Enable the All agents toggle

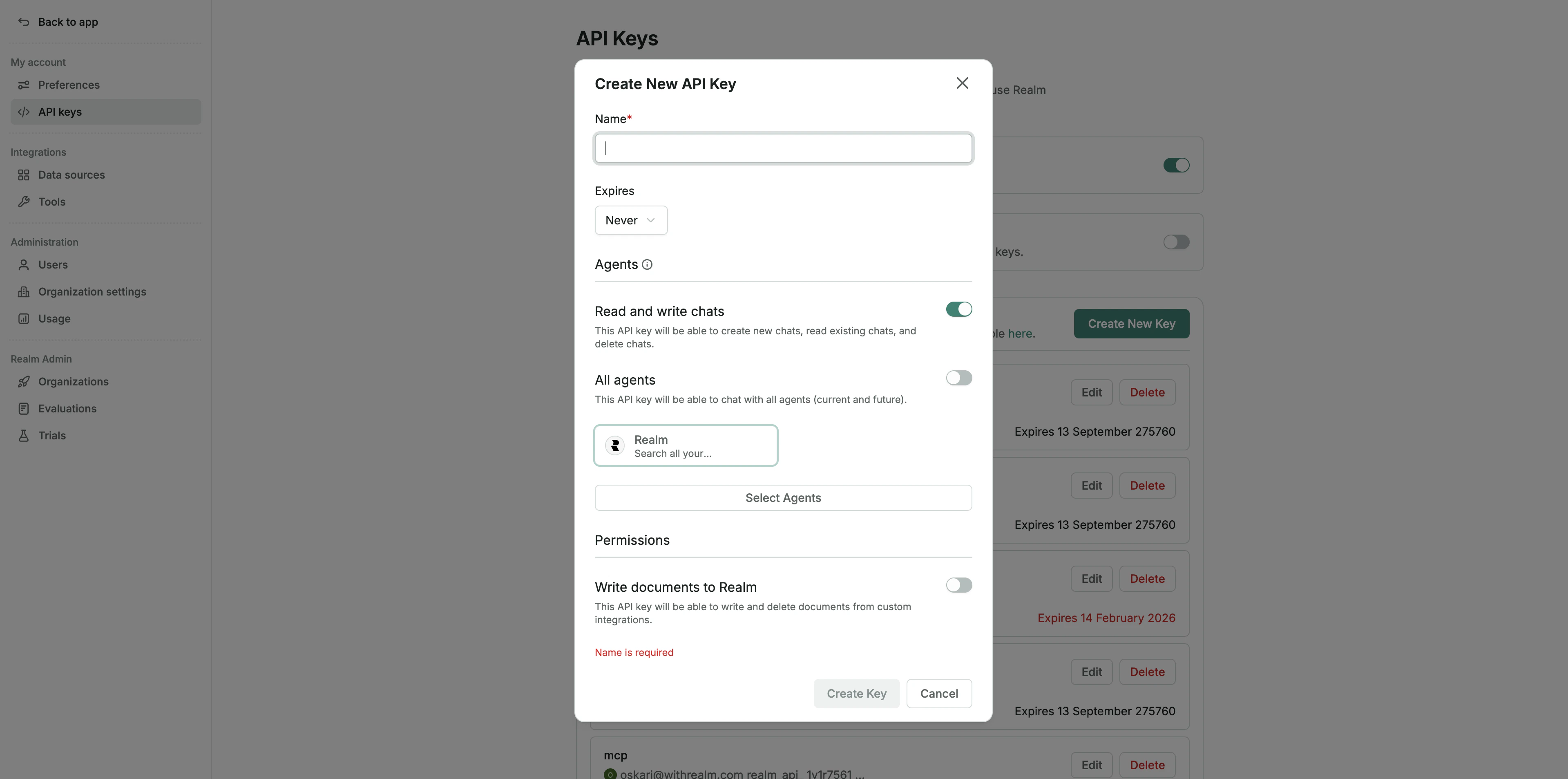tap(959, 378)
